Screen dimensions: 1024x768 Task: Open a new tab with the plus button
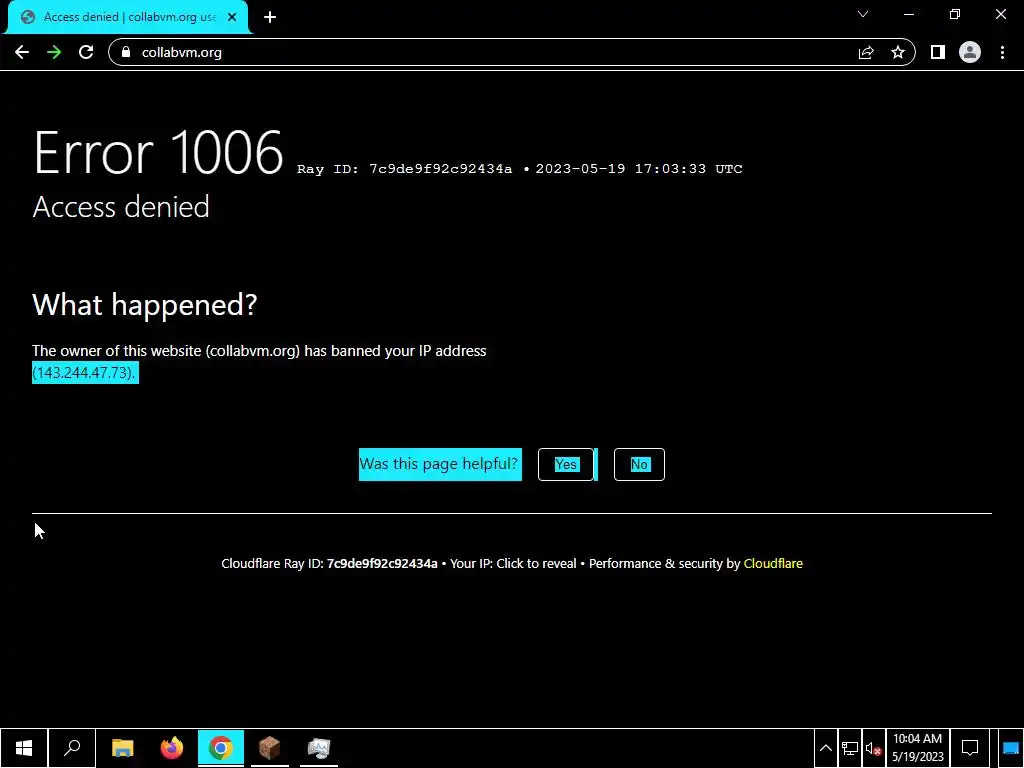tap(270, 17)
